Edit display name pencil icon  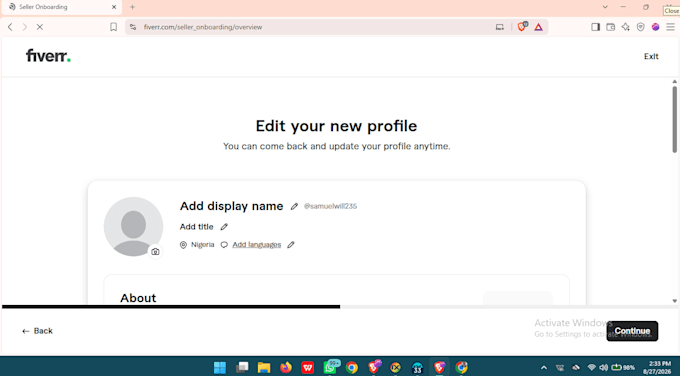294,206
